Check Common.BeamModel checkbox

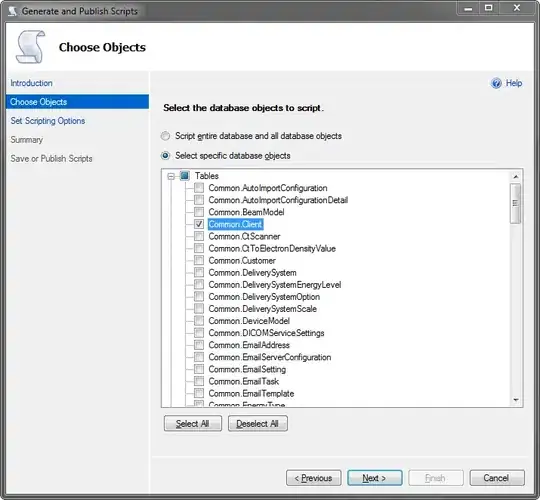coord(199,212)
